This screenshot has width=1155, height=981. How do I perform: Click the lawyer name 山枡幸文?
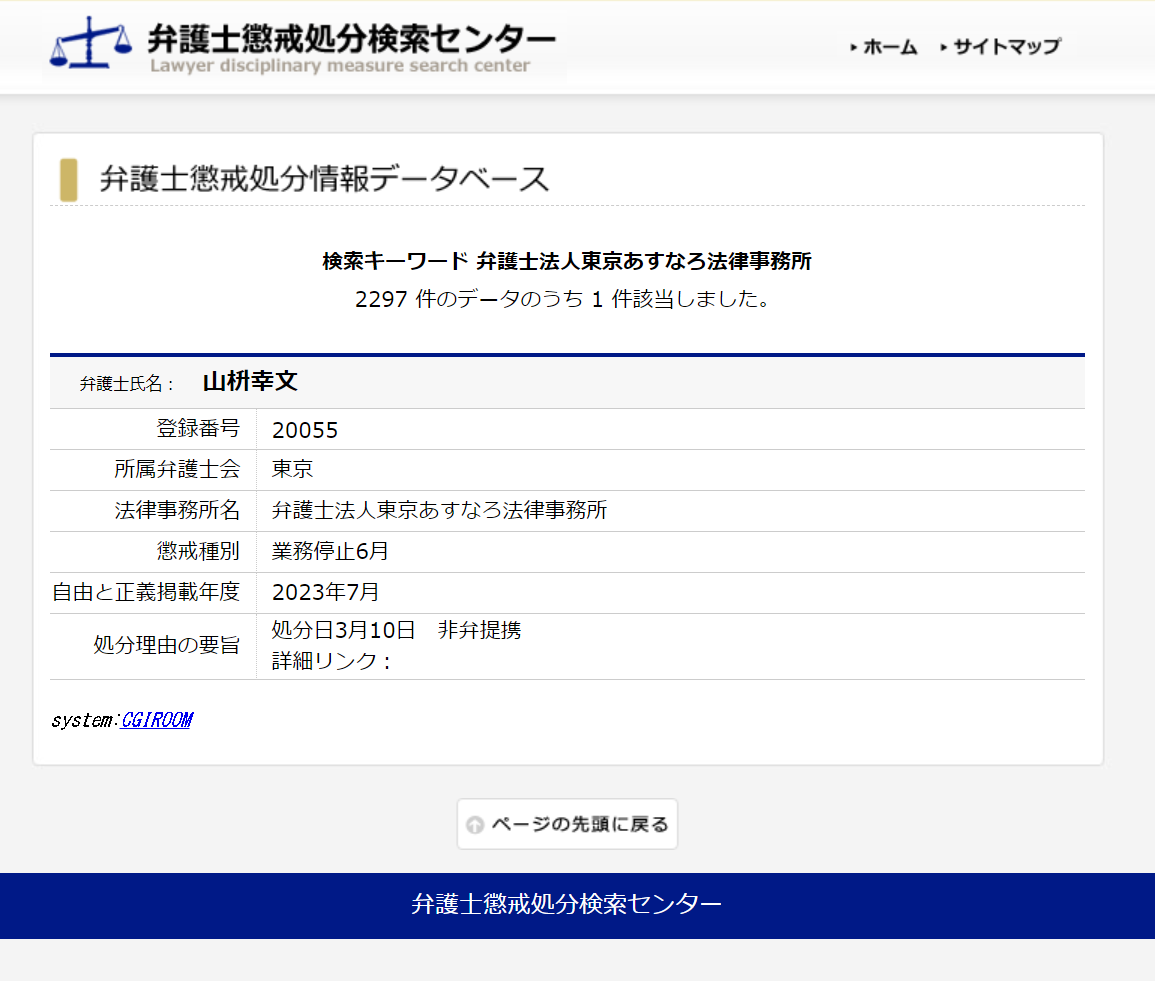(x=250, y=382)
